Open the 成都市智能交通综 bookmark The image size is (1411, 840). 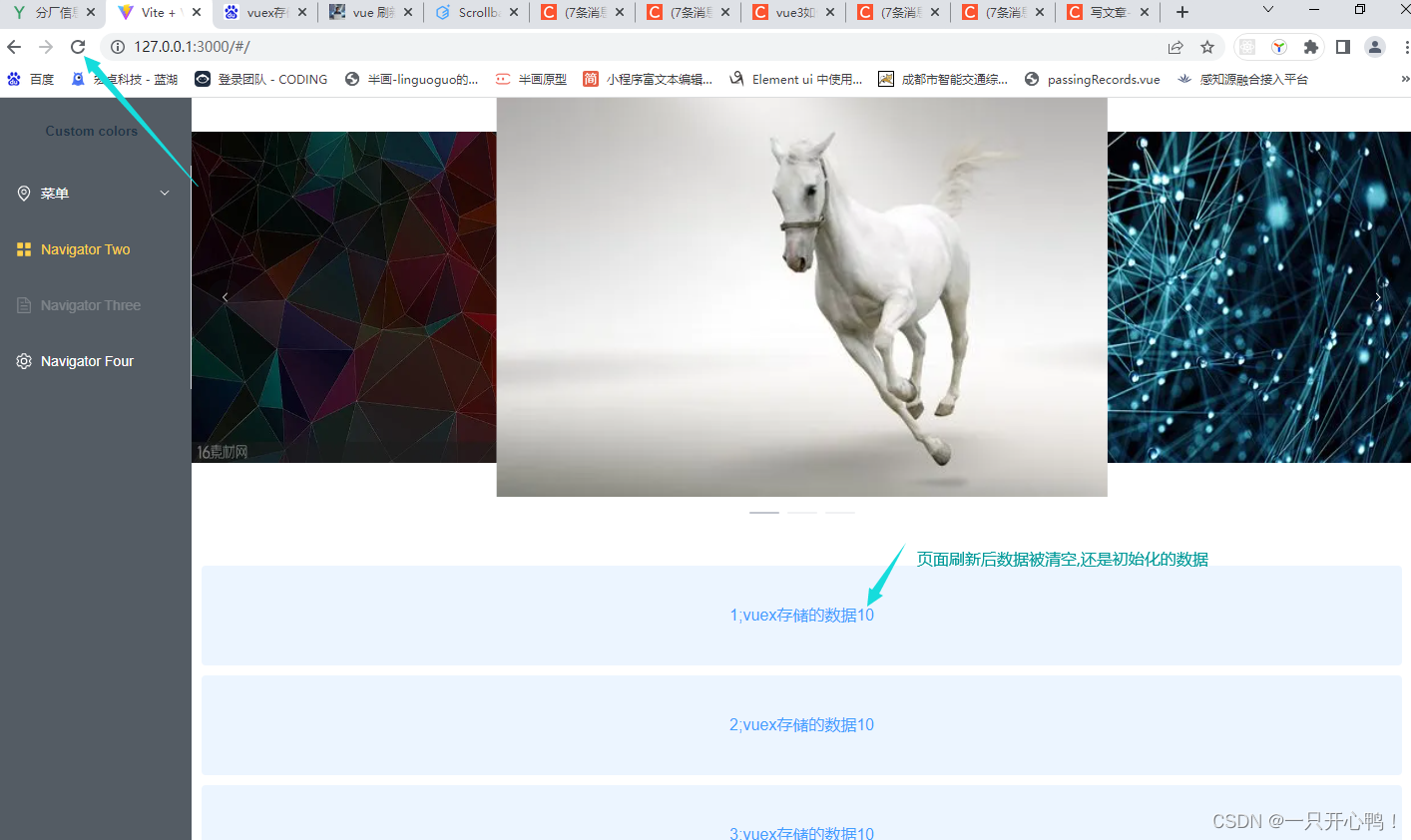(943, 79)
